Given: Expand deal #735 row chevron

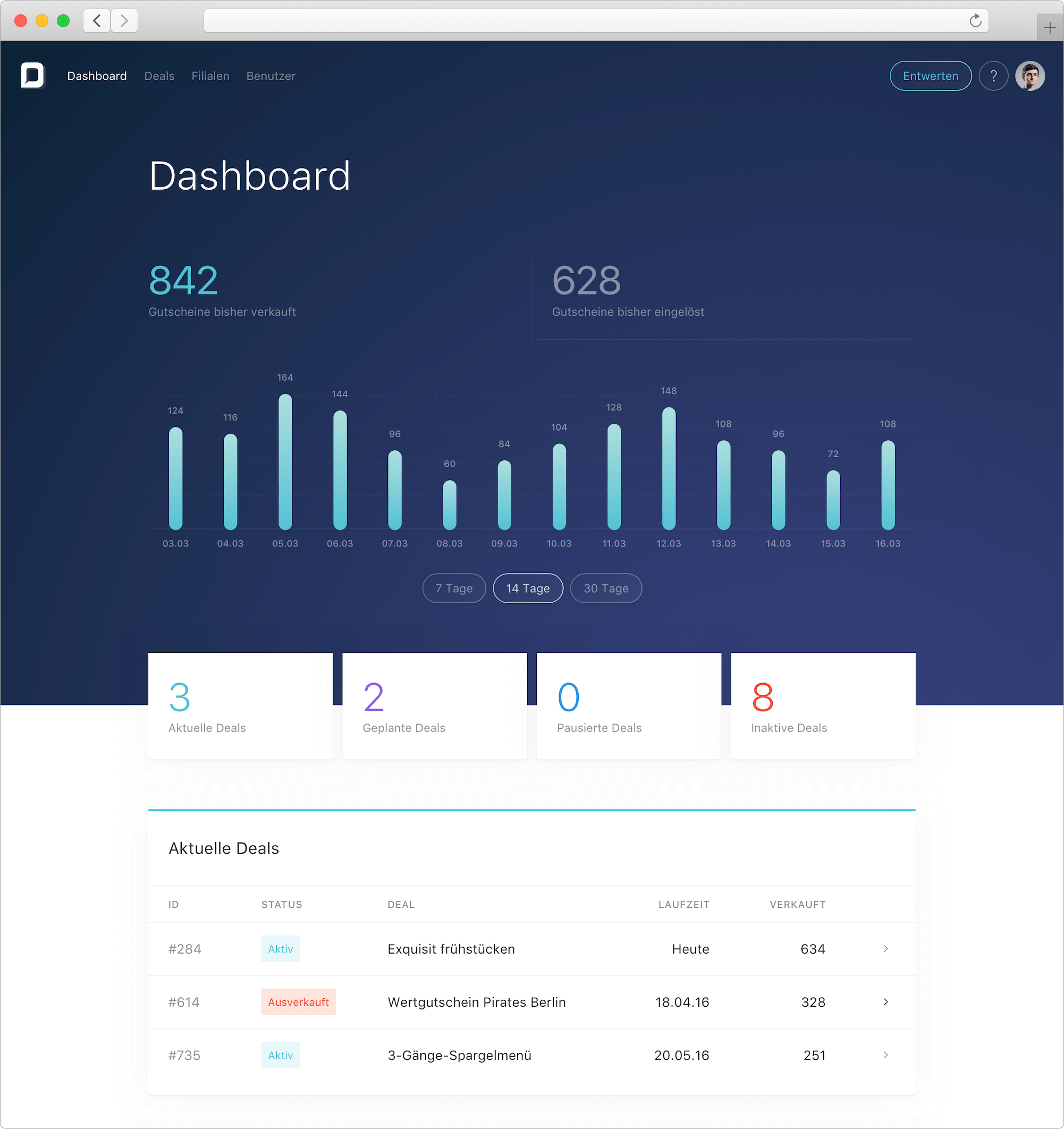Looking at the screenshot, I should click(x=885, y=1055).
